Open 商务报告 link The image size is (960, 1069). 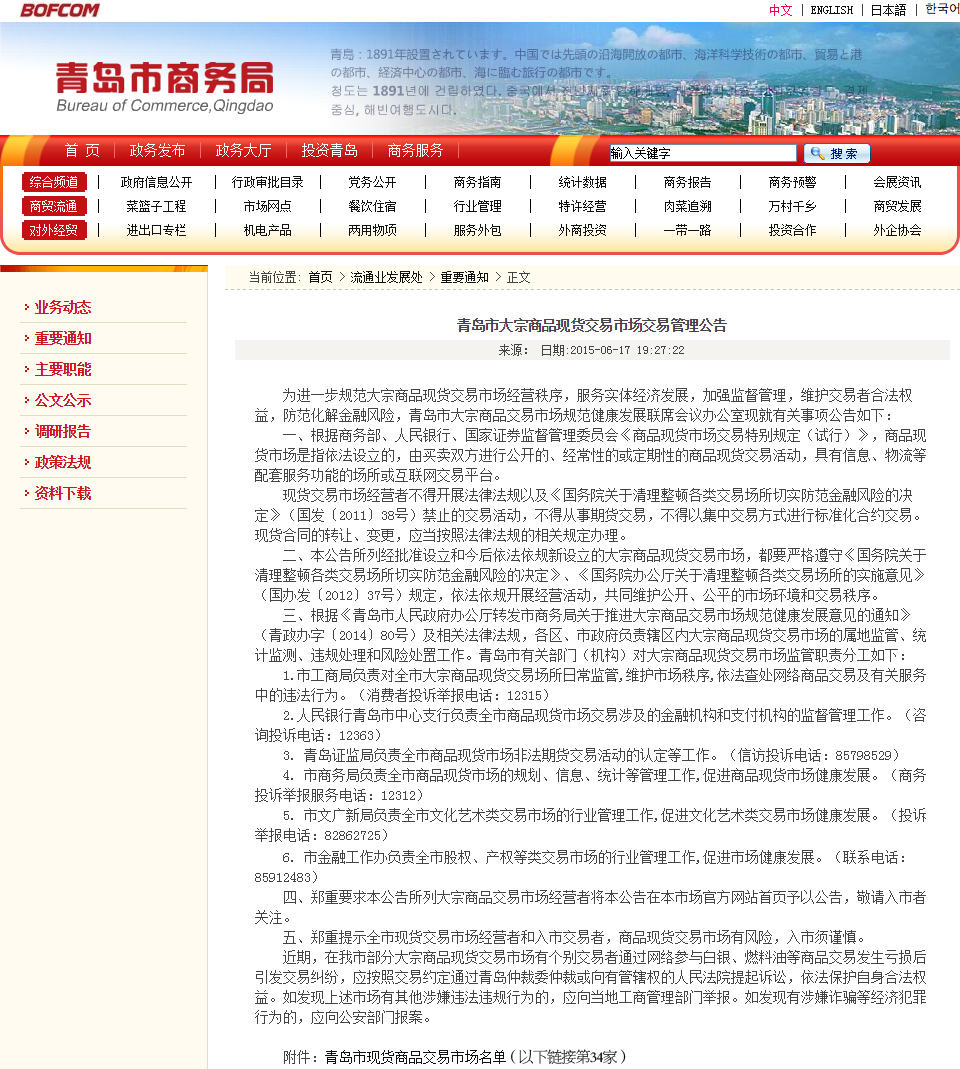[687, 182]
